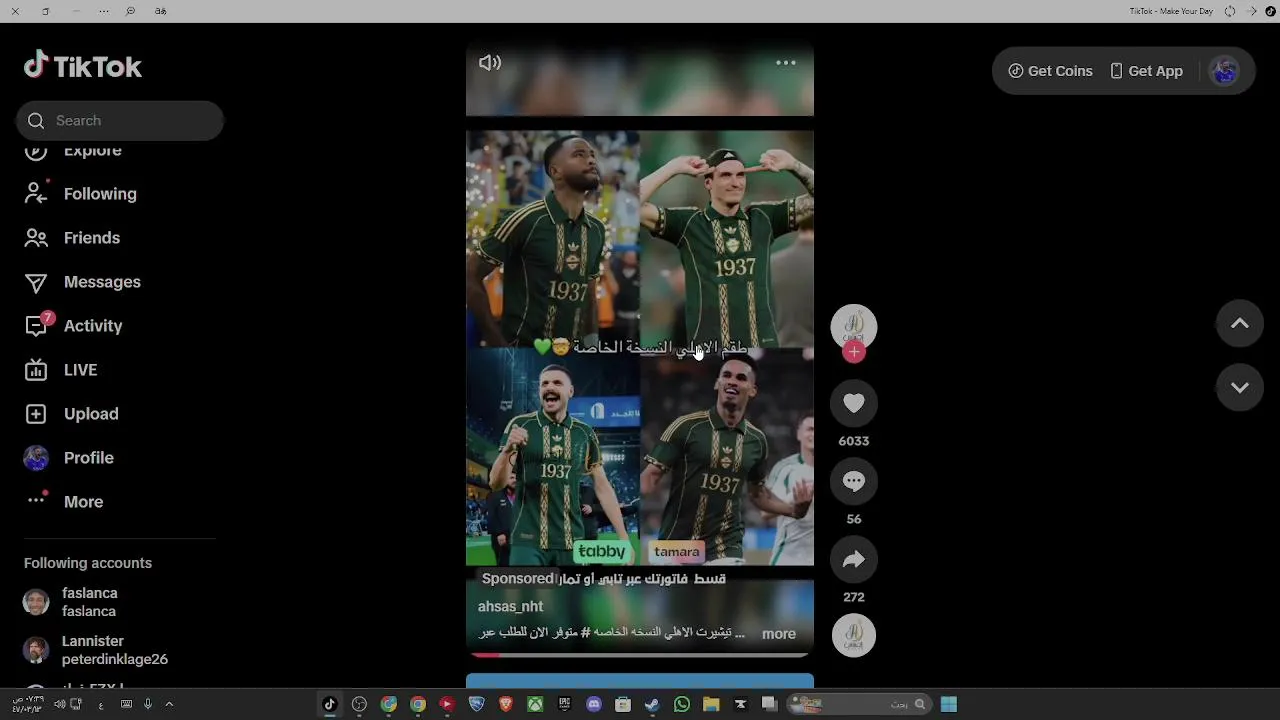Seek using the video progress bar
The height and width of the screenshot is (720, 1280).
[x=640, y=656]
